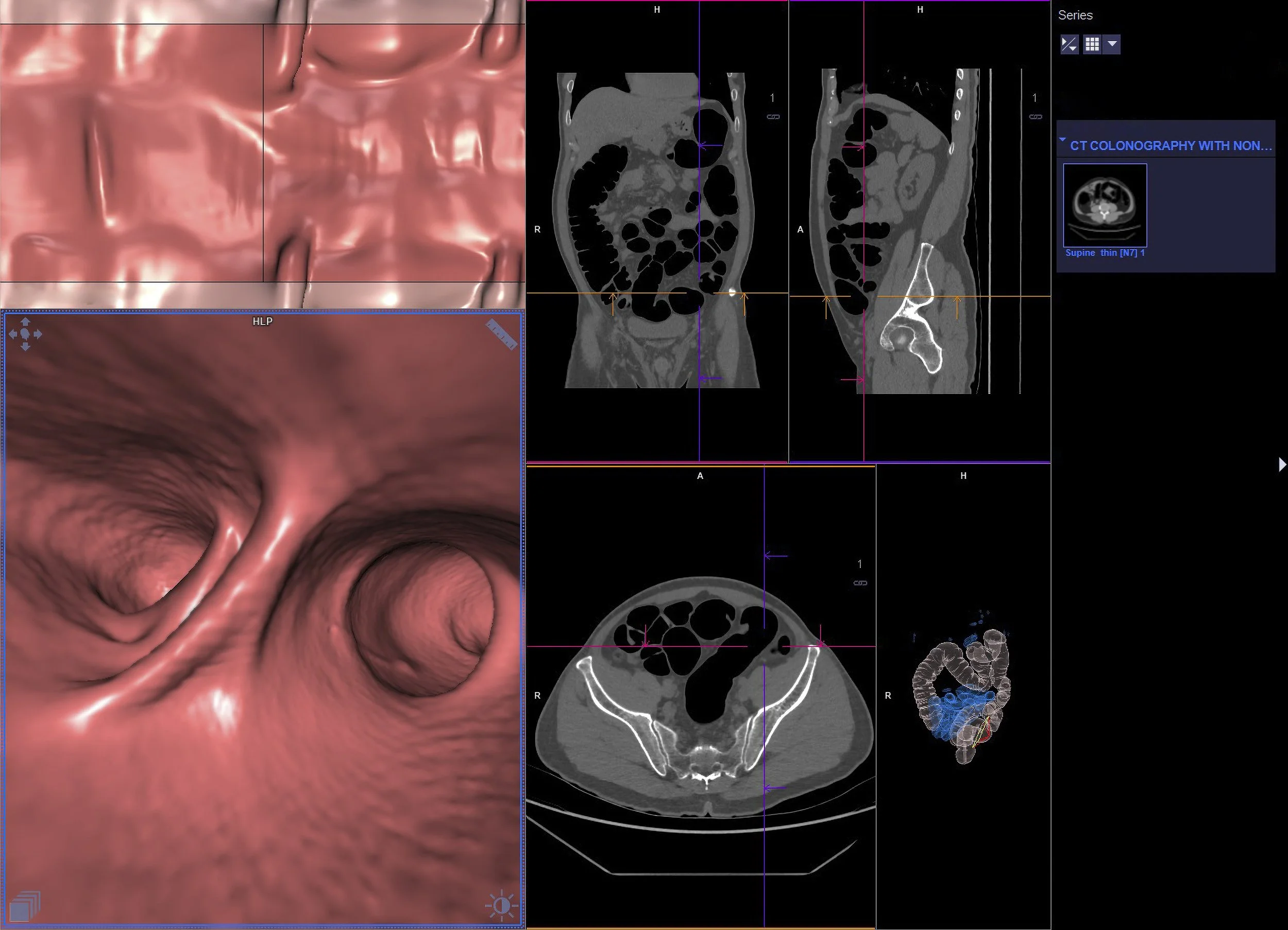Open the dropdown arrow beside grid layout
This screenshot has width=1288, height=930.
(1112, 44)
